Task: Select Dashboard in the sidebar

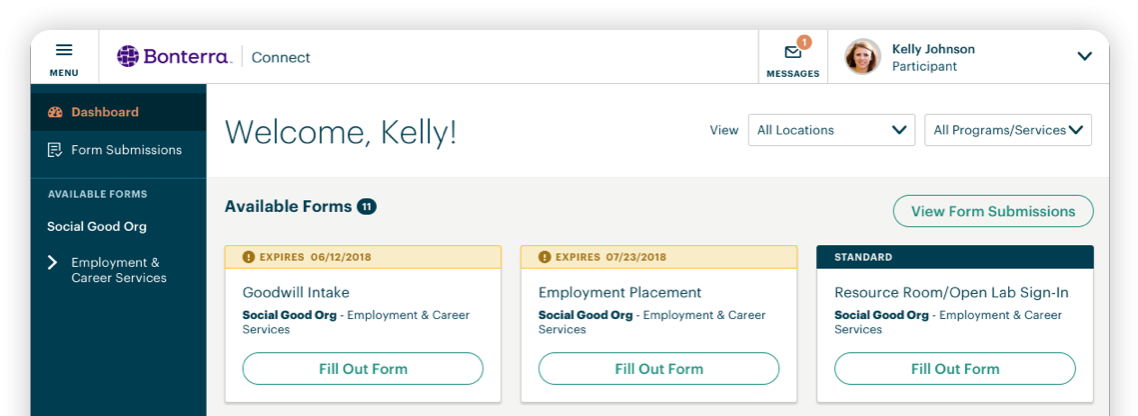Action: 105,113
